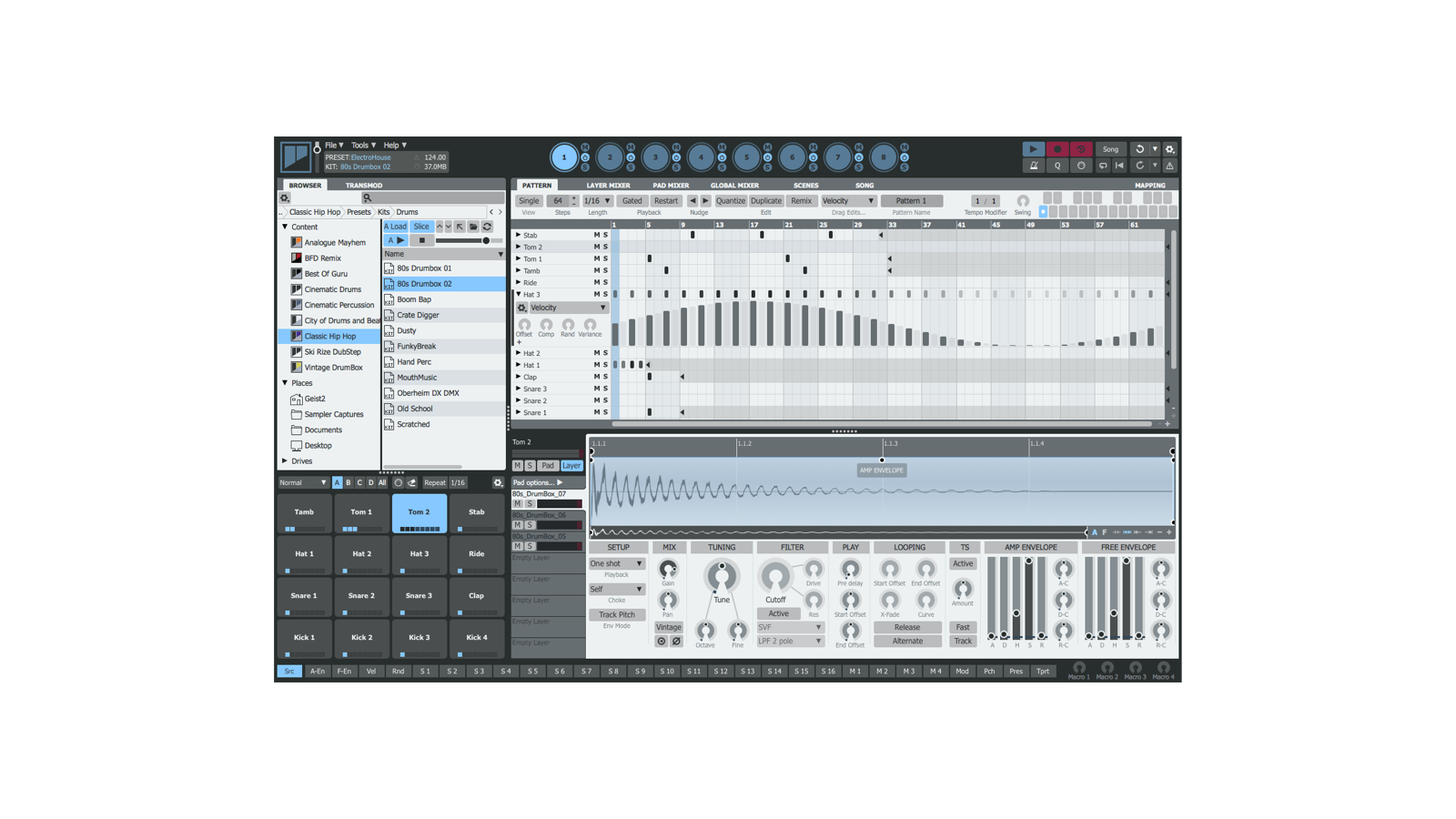Open Velocity lane gear settings
The width and height of the screenshot is (1456, 819).
pos(522,308)
